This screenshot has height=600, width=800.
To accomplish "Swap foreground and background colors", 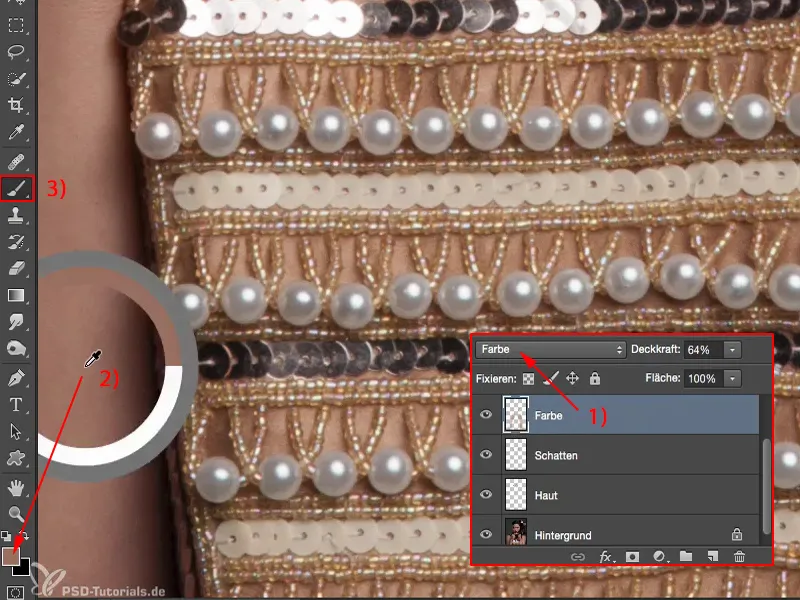I will point(24,536).
